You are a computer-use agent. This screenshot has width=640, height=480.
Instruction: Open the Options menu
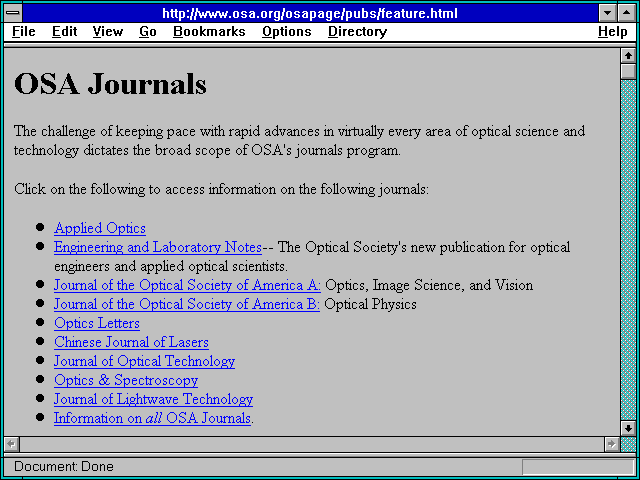(x=287, y=32)
